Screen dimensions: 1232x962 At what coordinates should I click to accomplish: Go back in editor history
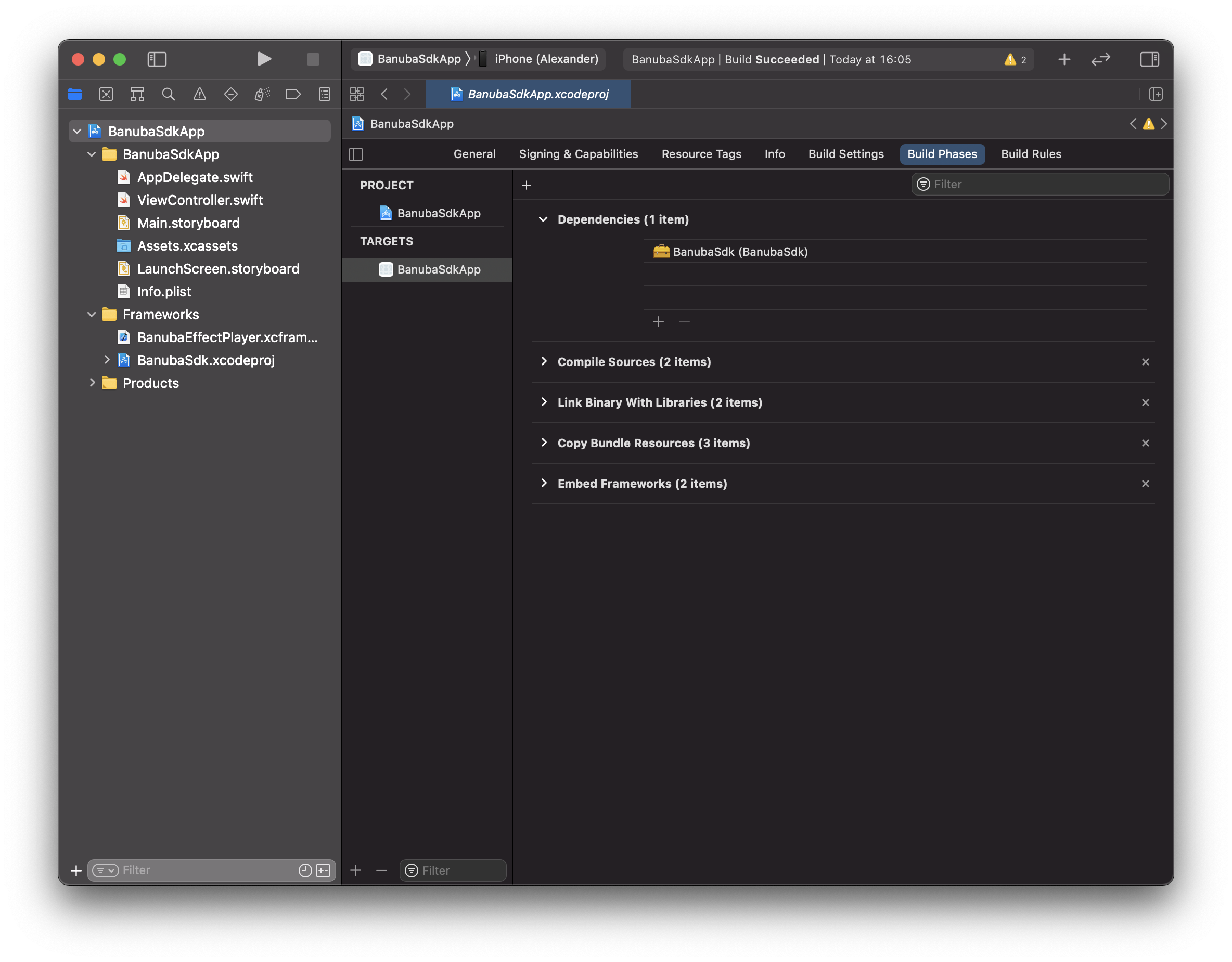click(x=384, y=94)
